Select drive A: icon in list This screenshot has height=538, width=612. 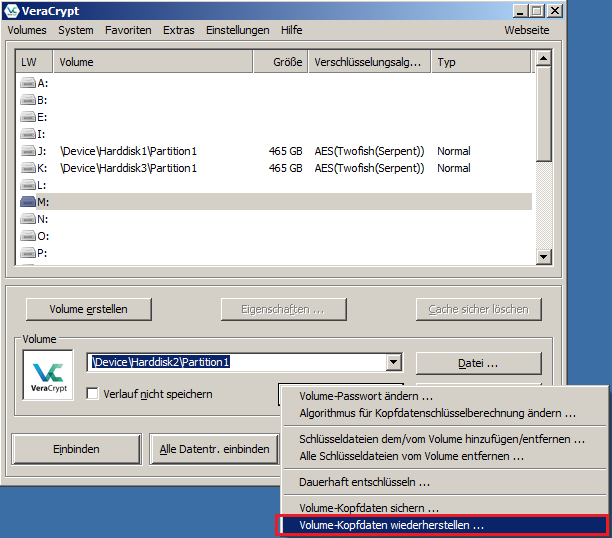click(x=28, y=83)
